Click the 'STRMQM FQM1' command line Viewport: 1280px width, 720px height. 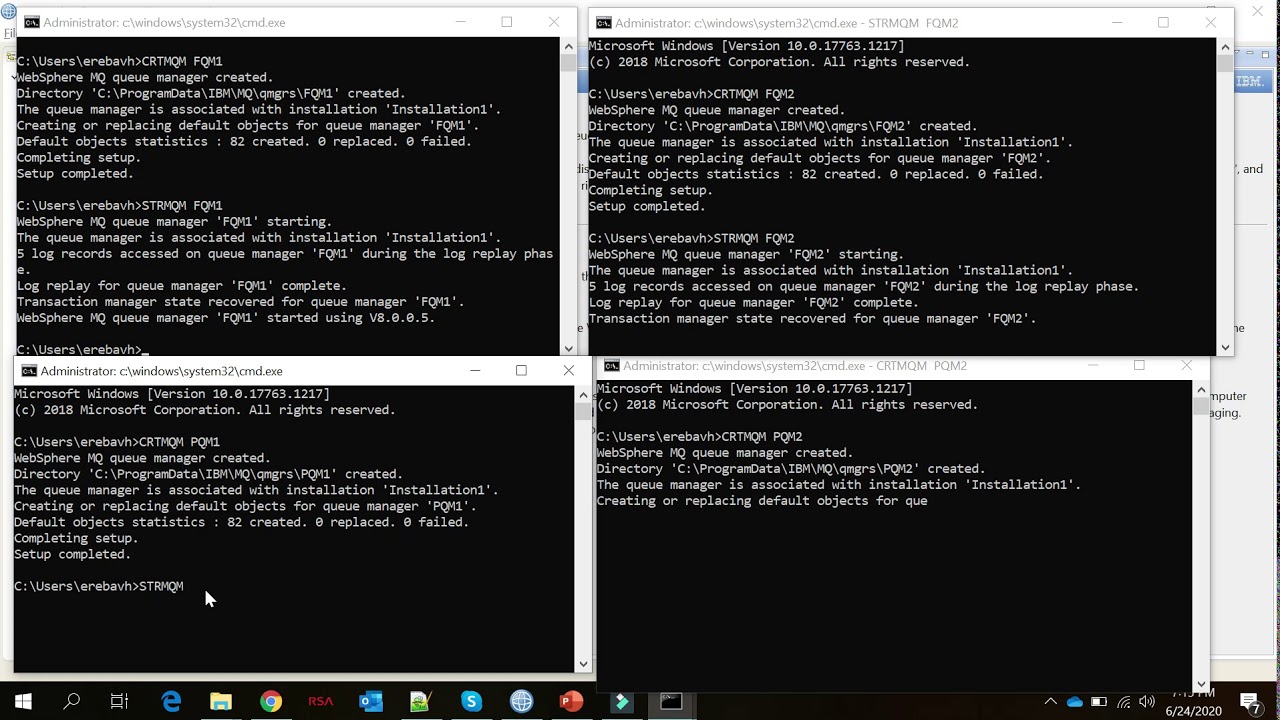(120, 206)
